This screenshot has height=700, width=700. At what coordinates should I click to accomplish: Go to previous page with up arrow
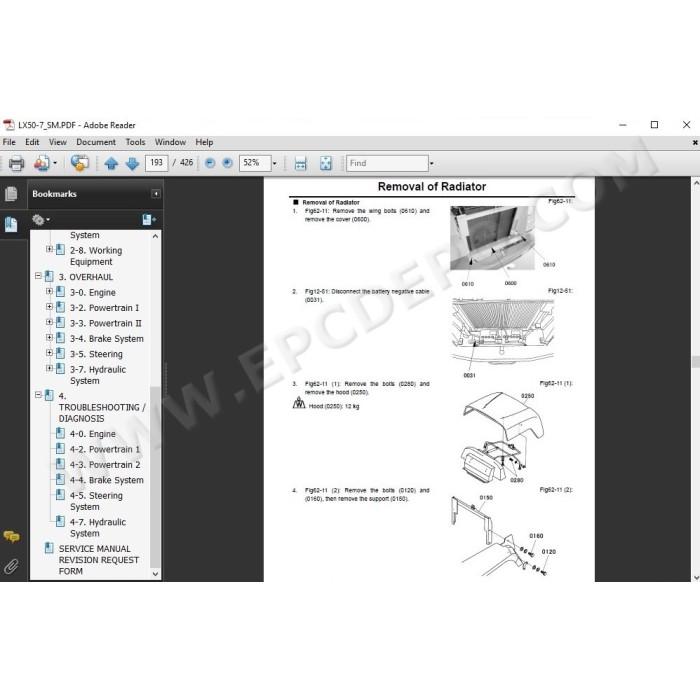[111, 164]
